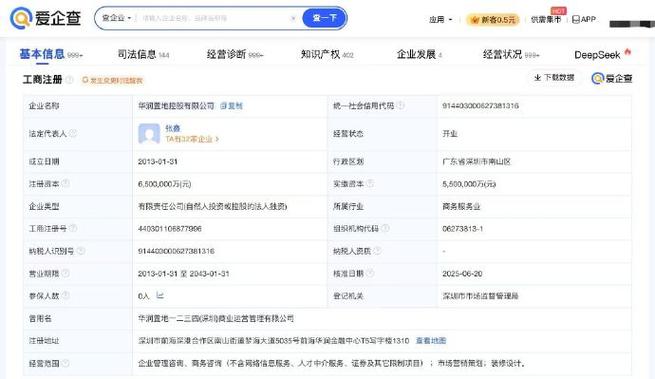Click the help icon beside 统一社会信用代码
Screen dimensions: 655x379
coord(401,105)
